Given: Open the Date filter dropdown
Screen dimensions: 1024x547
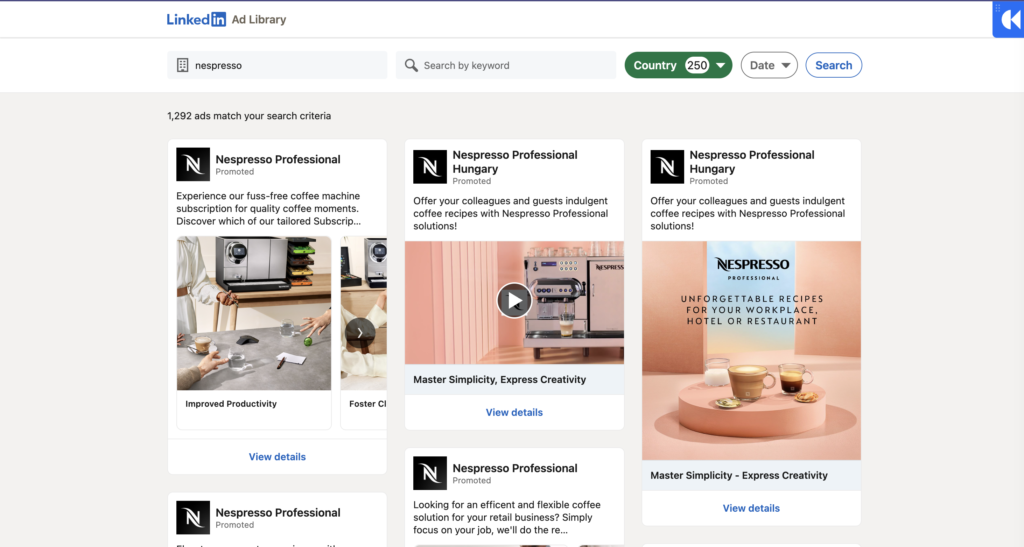Looking at the screenshot, I should [769, 65].
